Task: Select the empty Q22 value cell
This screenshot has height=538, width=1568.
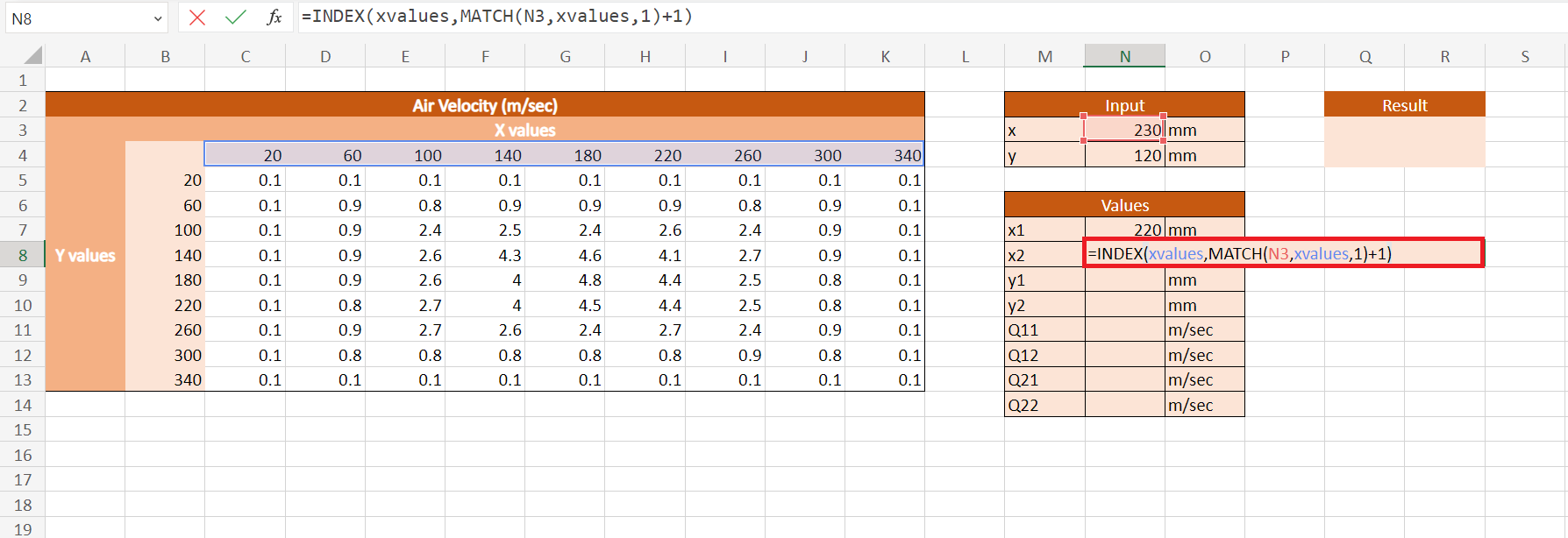Action: coord(1124,406)
